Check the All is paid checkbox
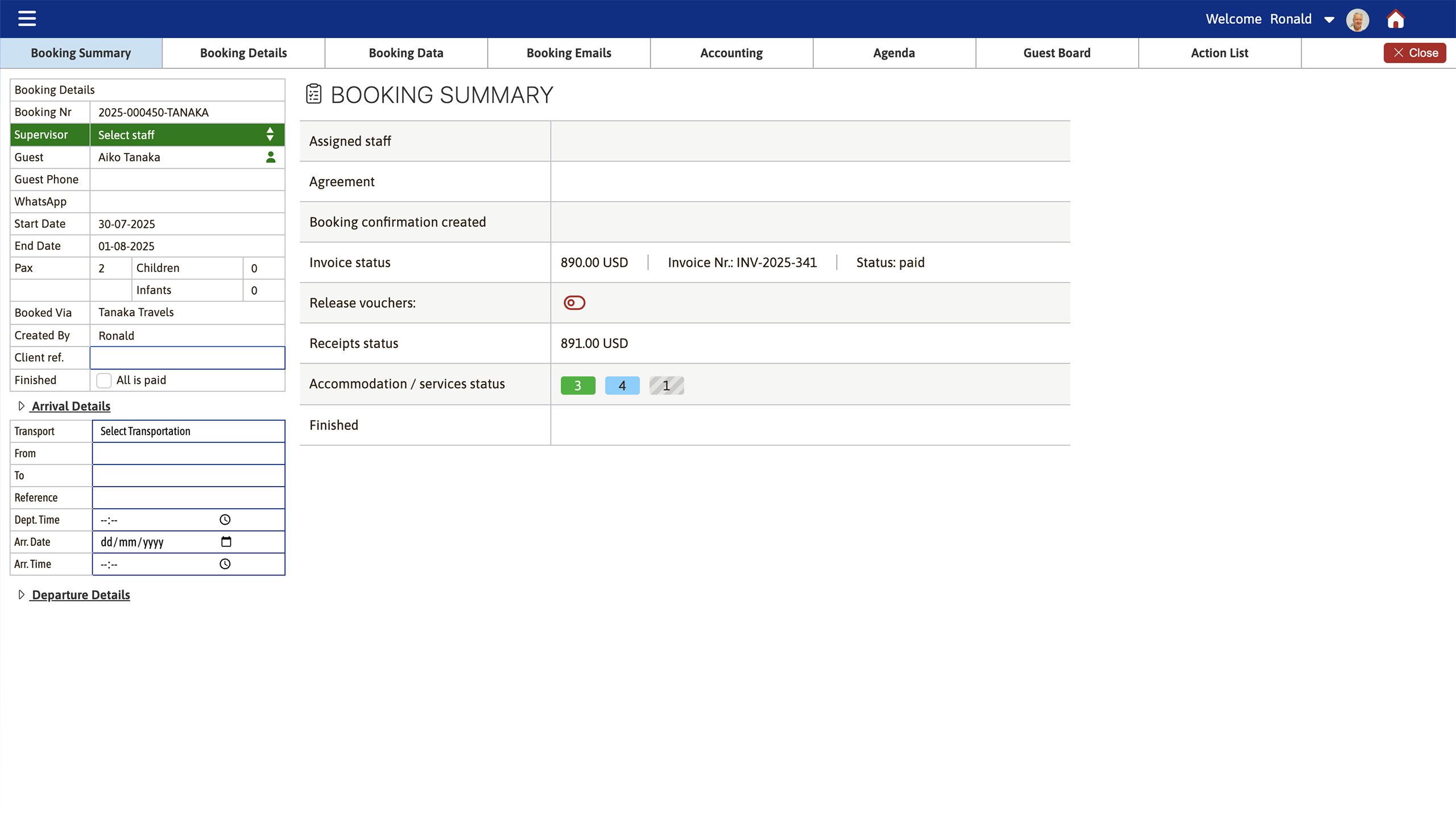The height and width of the screenshot is (837, 1456). [104, 380]
